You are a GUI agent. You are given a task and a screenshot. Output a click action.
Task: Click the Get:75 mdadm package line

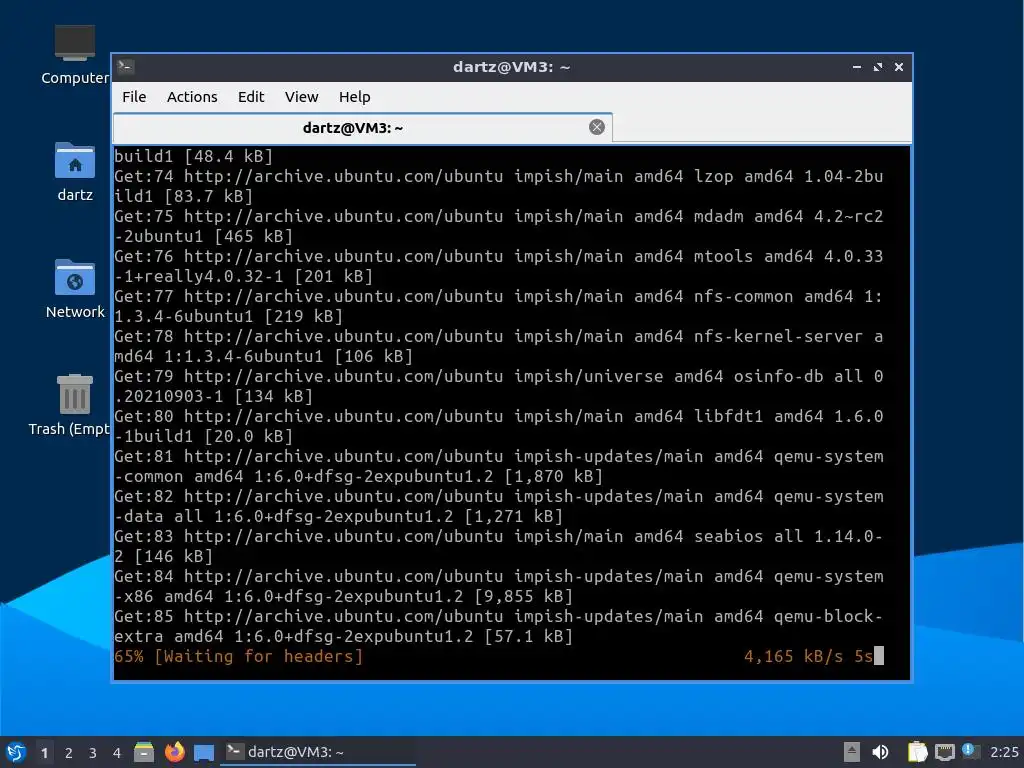tap(499, 226)
